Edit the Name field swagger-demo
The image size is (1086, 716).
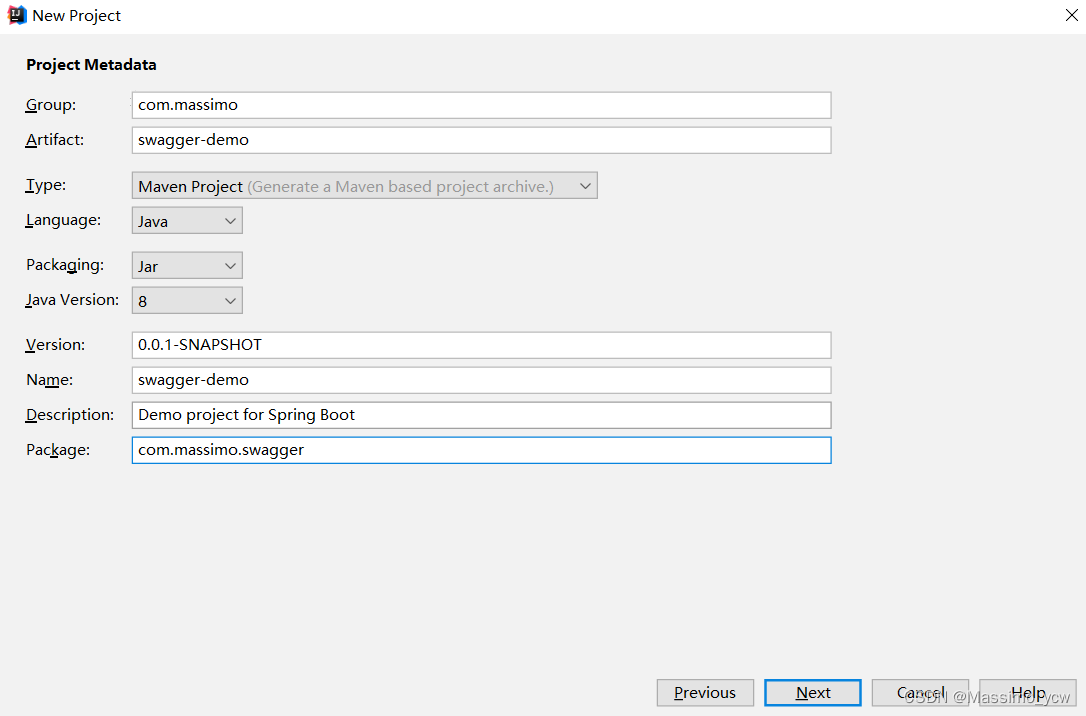pos(481,380)
